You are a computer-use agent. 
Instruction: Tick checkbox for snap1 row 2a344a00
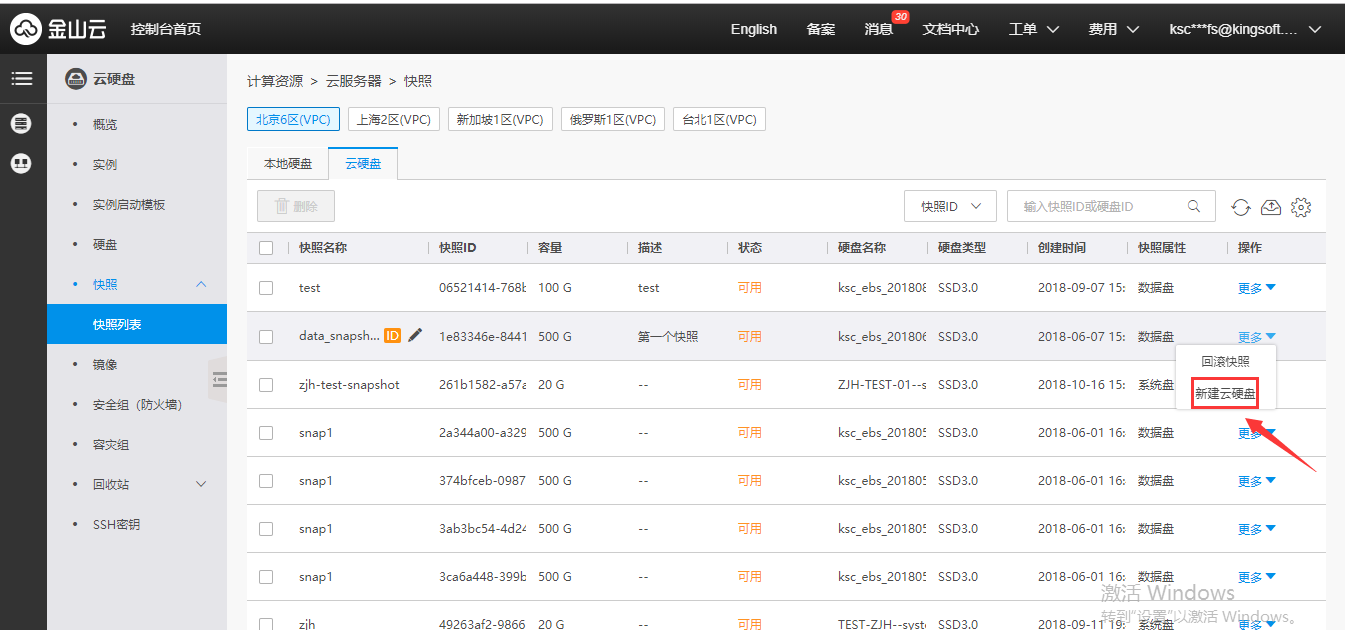click(266, 433)
